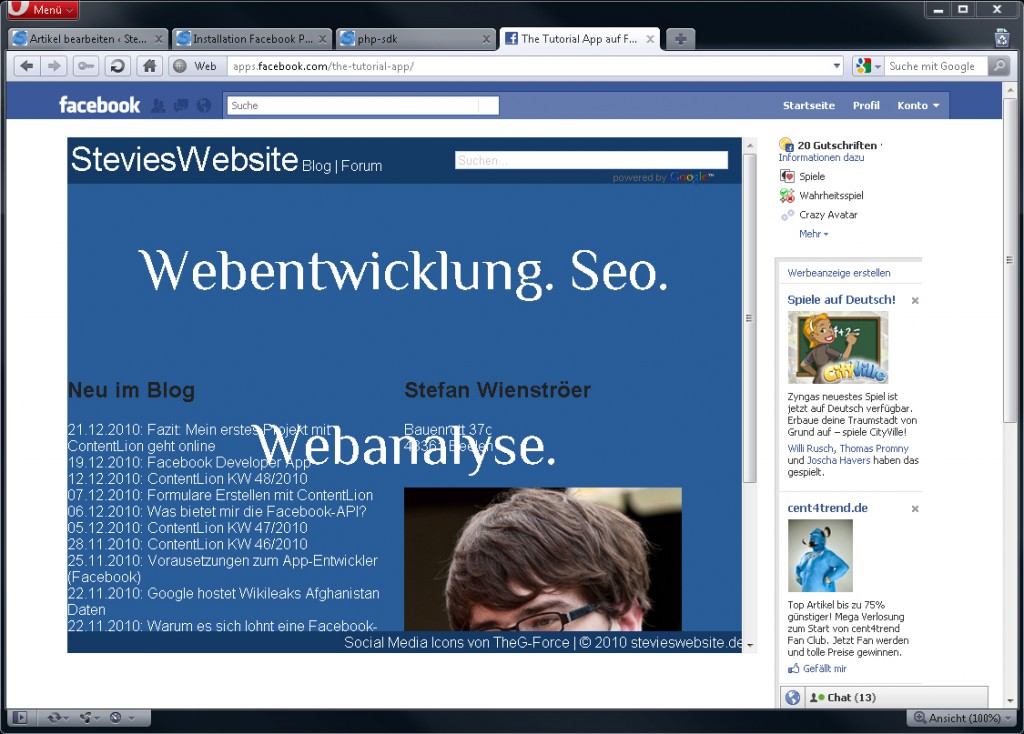Open Facebook friend requests icon

(158, 105)
